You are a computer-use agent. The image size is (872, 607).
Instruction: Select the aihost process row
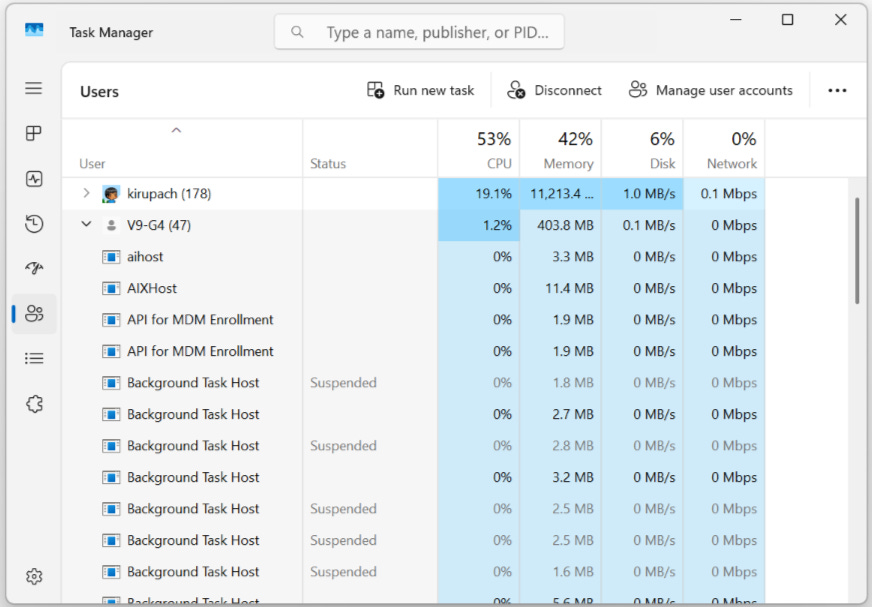point(414,257)
